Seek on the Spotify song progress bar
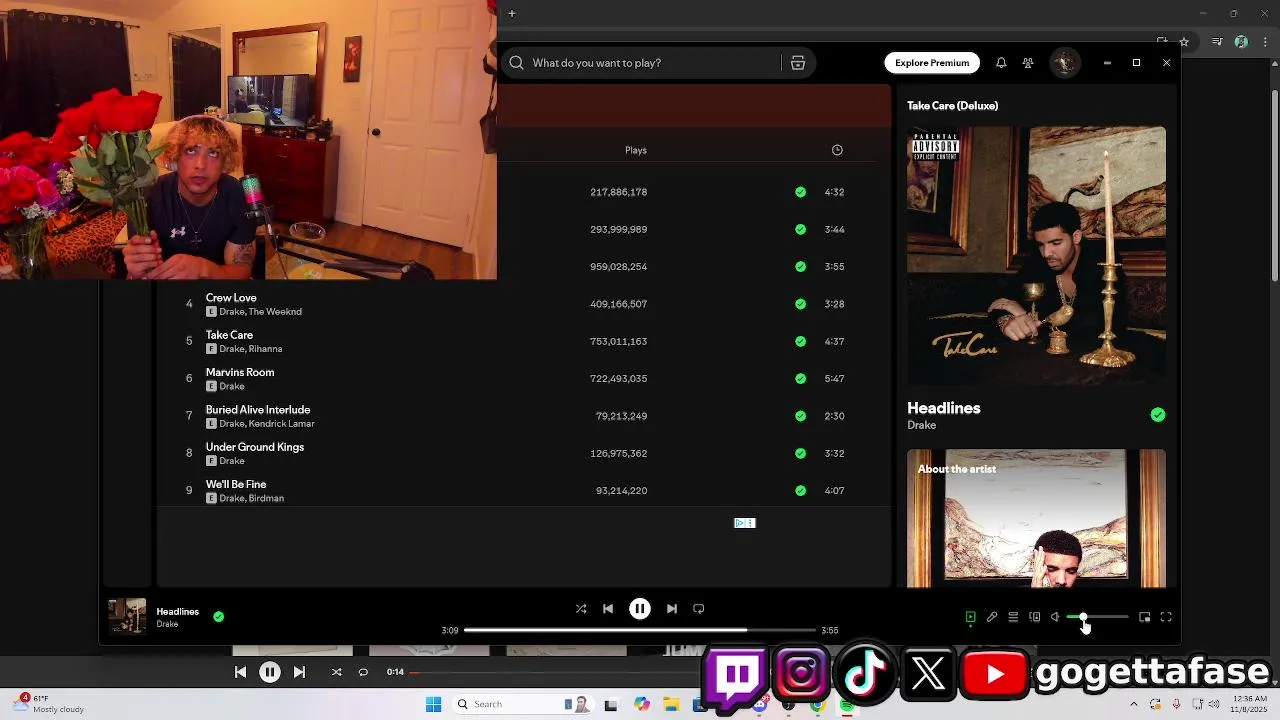This screenshot has width=1280, height=720. pyautogui.click(x=640, y=630)
